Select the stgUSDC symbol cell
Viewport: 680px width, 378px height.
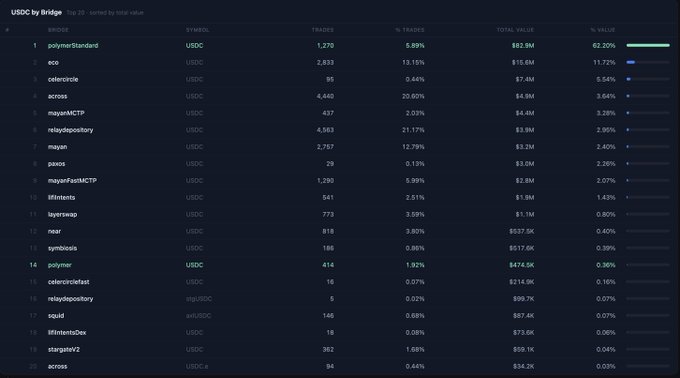[199, 299]
